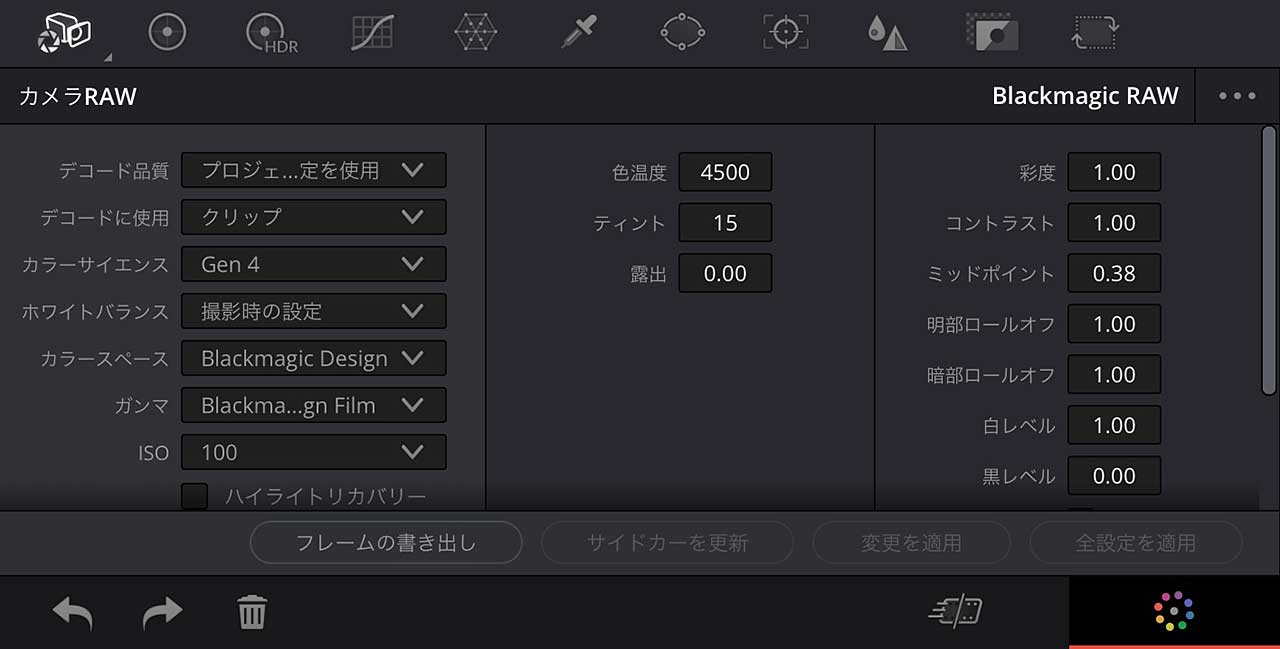1280x649 pixels.
Task: Redo the last change
Action: click(162, 612)
